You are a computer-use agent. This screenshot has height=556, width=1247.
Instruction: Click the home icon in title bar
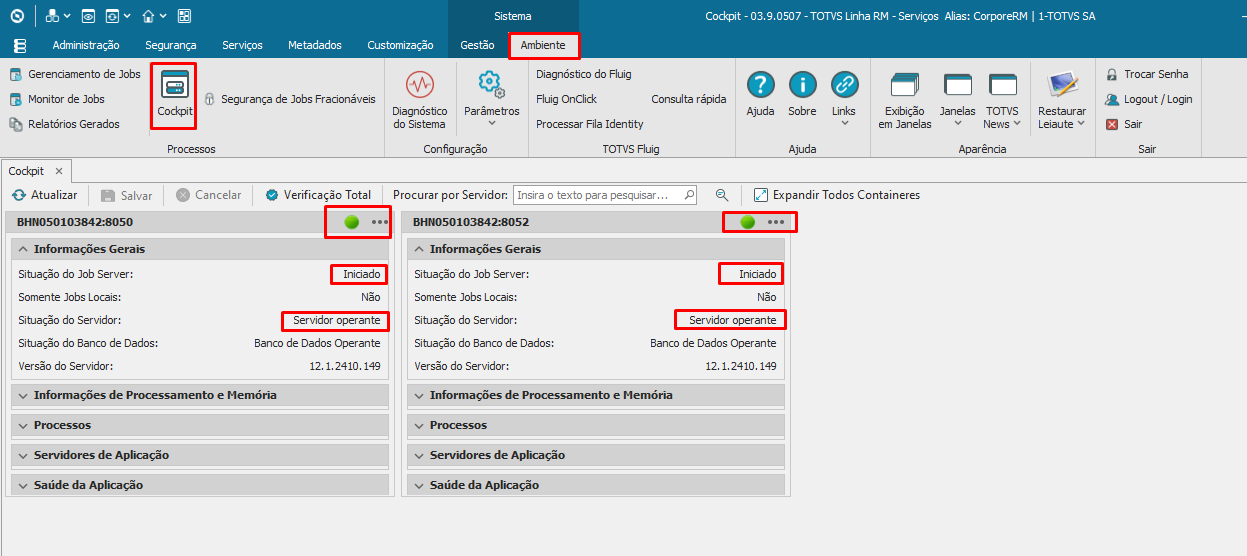[x=148, y=16]
